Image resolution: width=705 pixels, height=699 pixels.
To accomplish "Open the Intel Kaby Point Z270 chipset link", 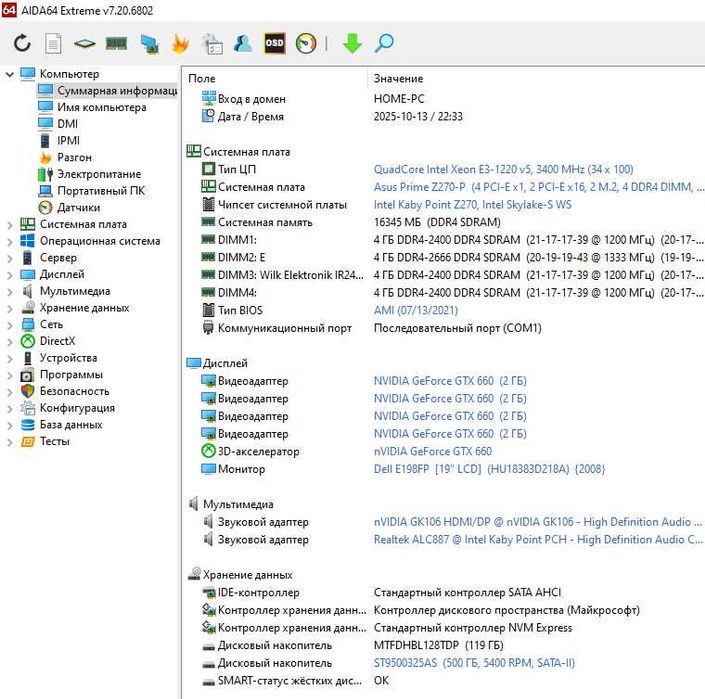I will coord(473,205).
